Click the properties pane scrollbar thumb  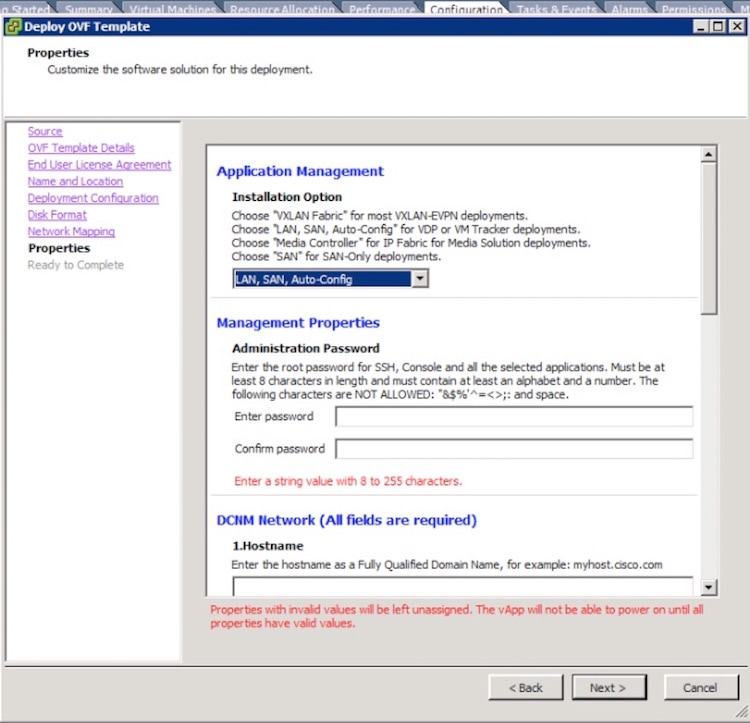click(x=709, y=238)
